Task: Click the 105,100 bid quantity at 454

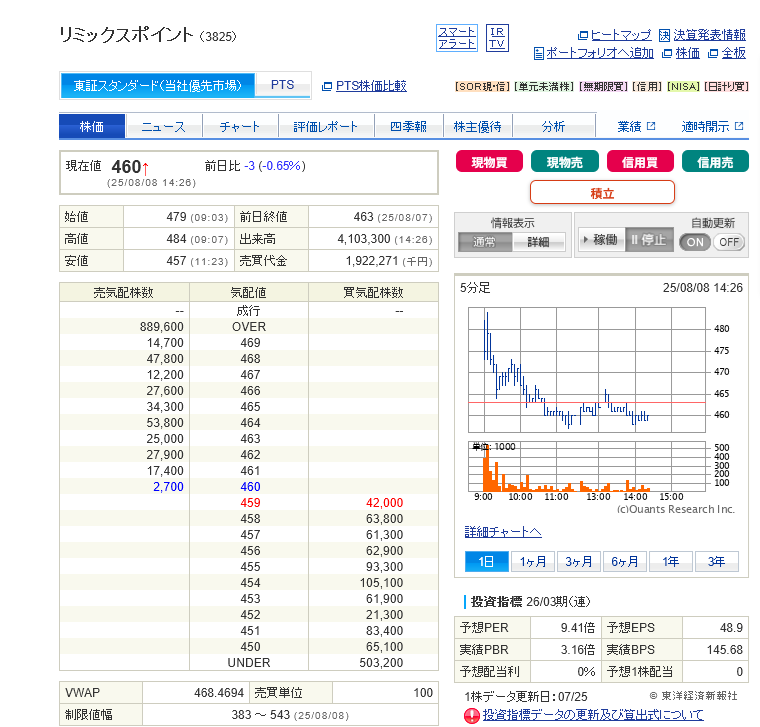Action: click(x=381, y=583)
